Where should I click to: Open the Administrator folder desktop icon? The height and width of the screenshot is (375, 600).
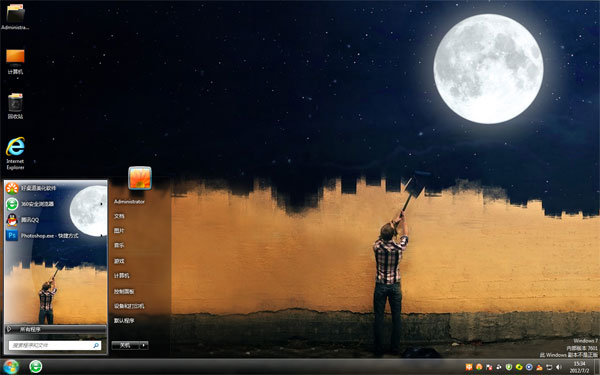[15, 16]
